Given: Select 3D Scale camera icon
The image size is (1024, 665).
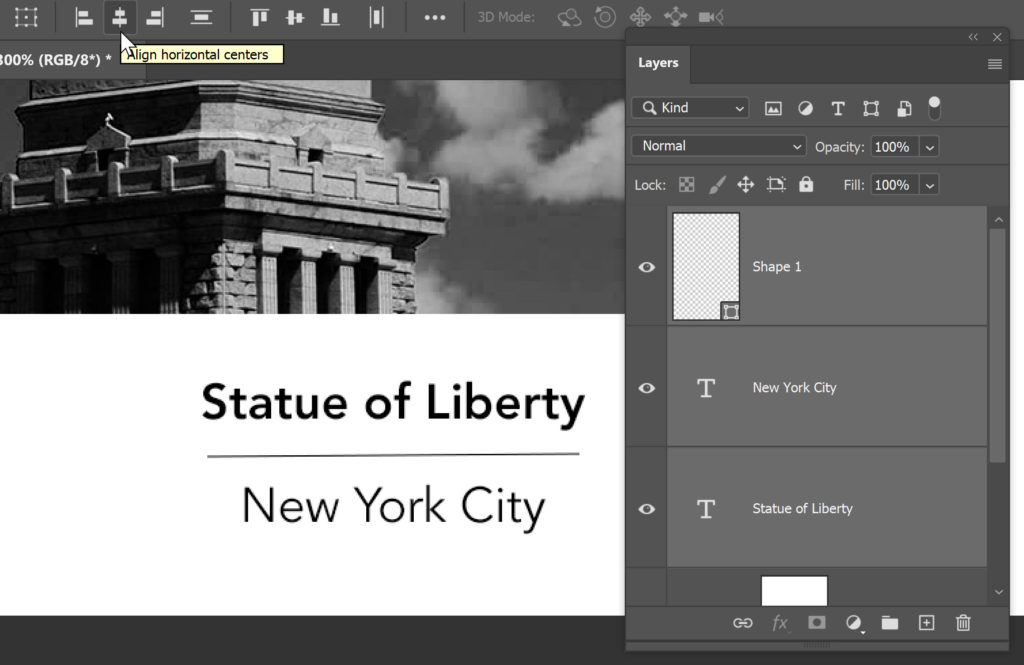Looking at the screenshot, I should 711,17.
